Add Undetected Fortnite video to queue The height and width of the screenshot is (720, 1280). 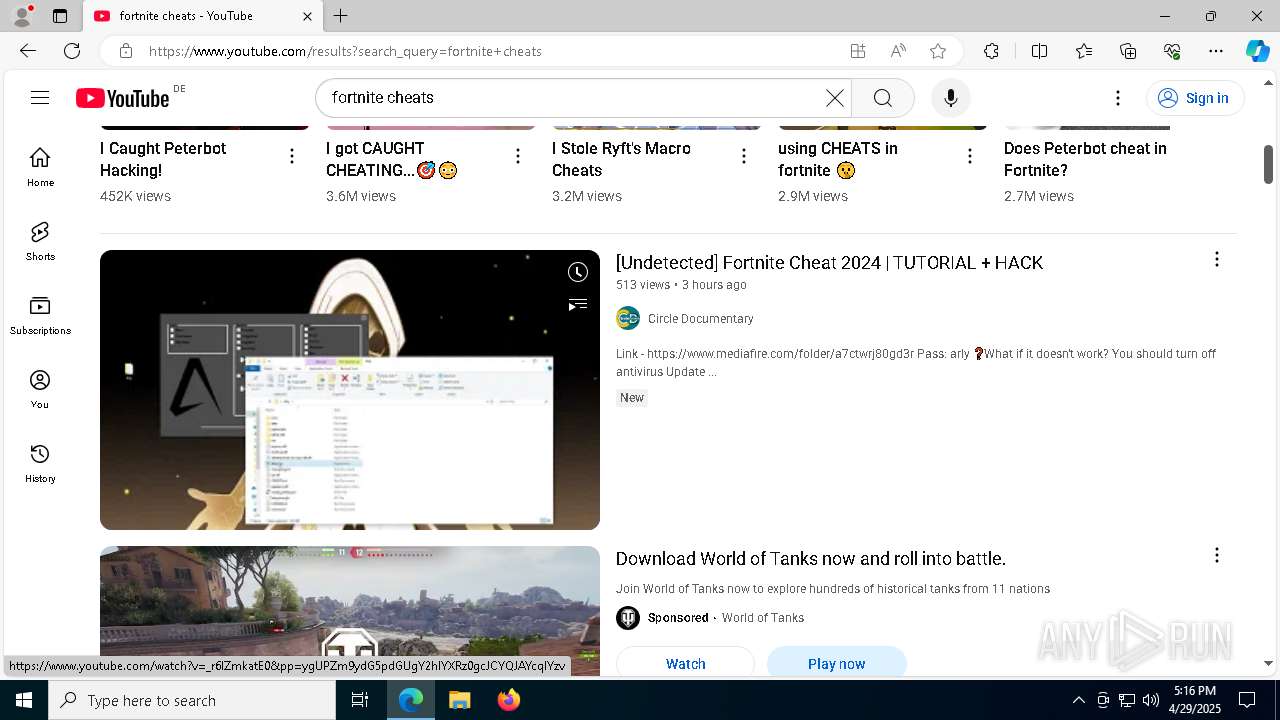point(578,304)
